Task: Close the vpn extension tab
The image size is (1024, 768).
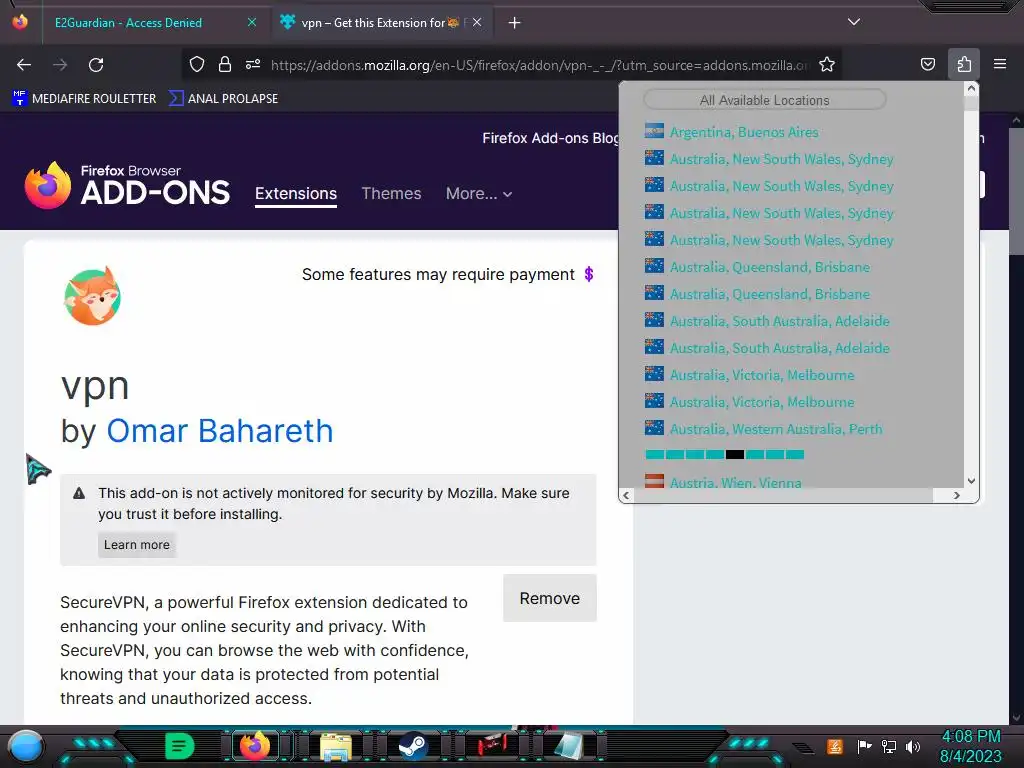Action: tap(477, 22)
